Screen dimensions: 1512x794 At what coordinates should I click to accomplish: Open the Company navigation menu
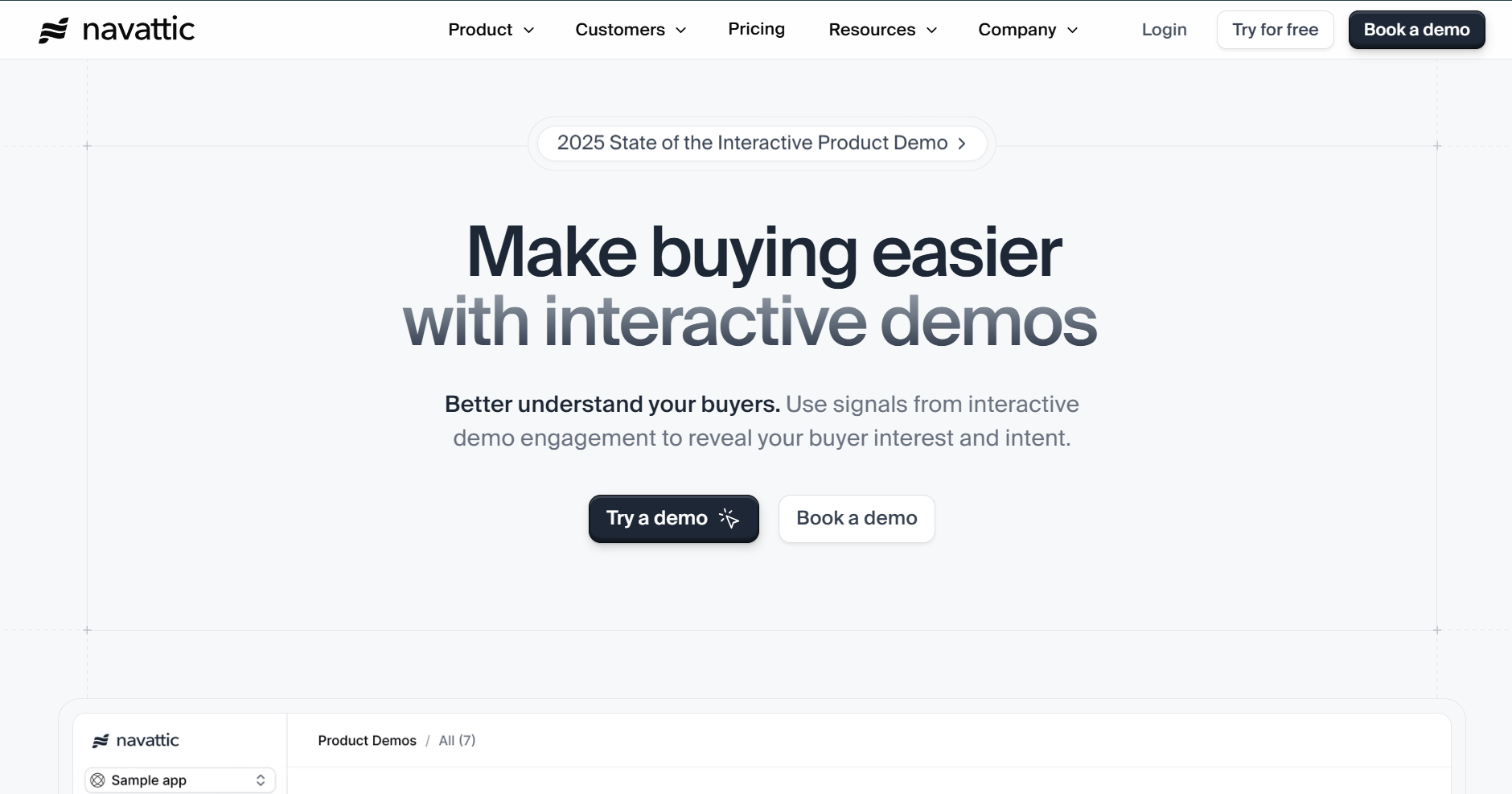[1028, 30]
